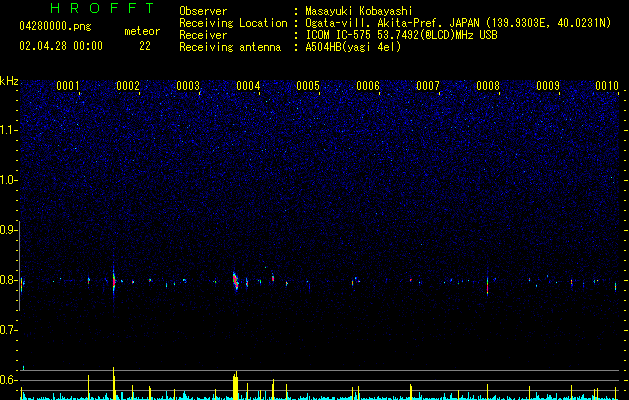Click the date stamp 02.04.28 00:00

(61, 46)
